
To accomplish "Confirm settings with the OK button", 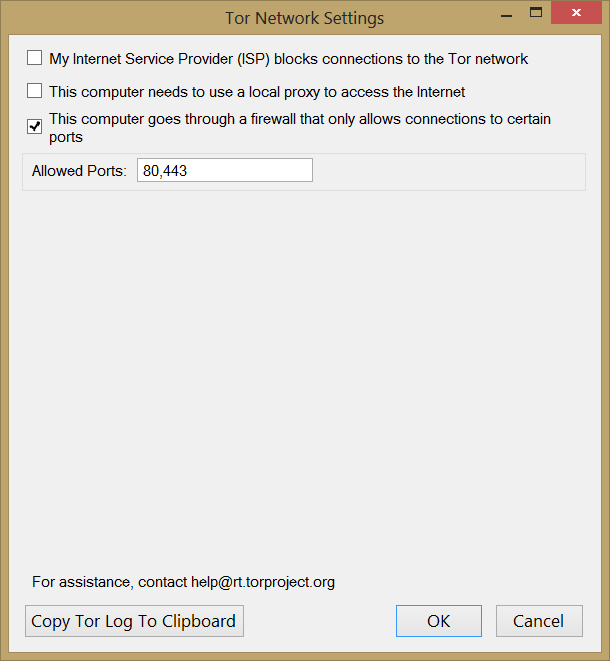I will tap(438, 621).
